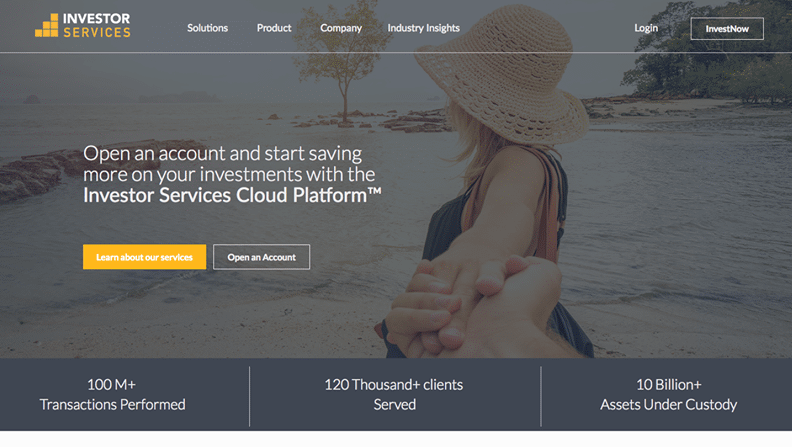Select the '100 M+ Transactions Performed' text
The width and height of the screenshot is (792, 447).
pos(112,394)
